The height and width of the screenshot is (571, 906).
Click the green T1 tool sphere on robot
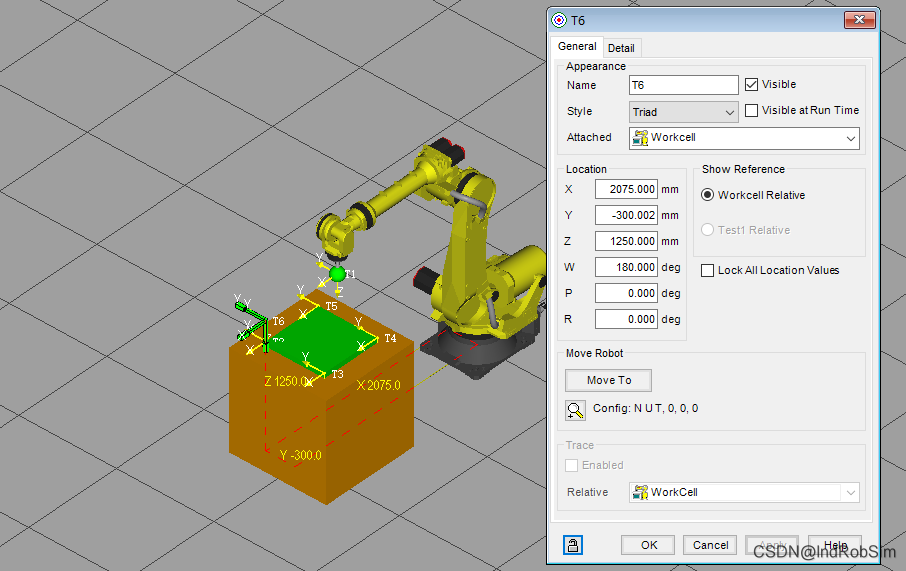tap(337, 274)
